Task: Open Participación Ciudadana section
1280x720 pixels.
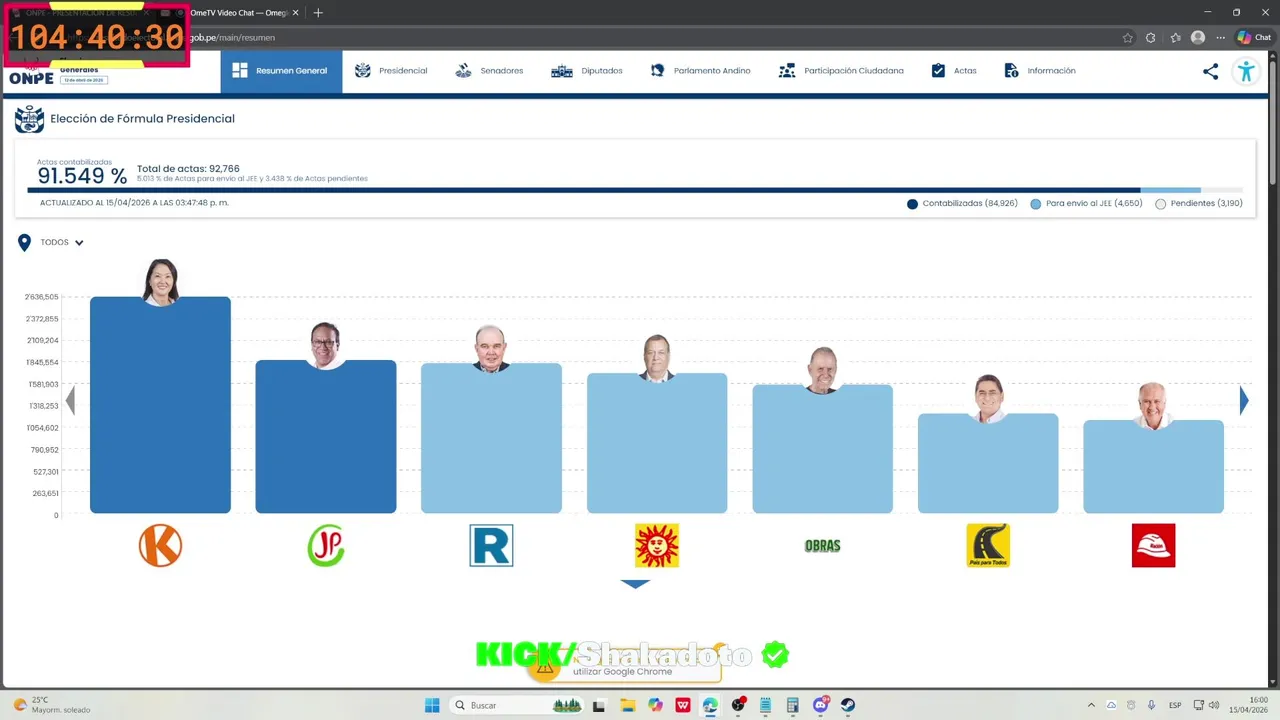Action: (x=841, y=71)
